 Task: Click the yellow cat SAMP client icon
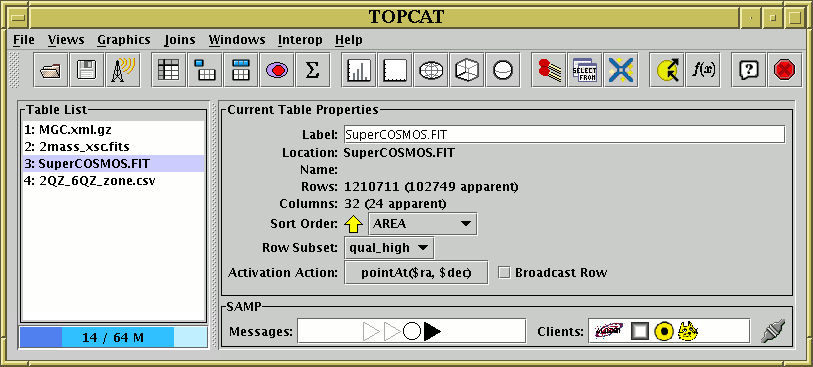tap(688, 331)
